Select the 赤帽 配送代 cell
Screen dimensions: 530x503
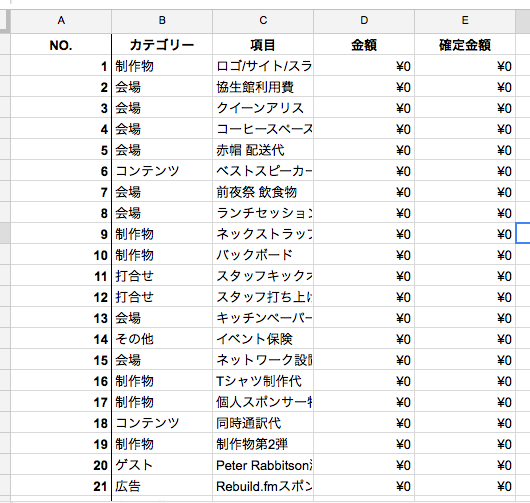tap(263, 149)
